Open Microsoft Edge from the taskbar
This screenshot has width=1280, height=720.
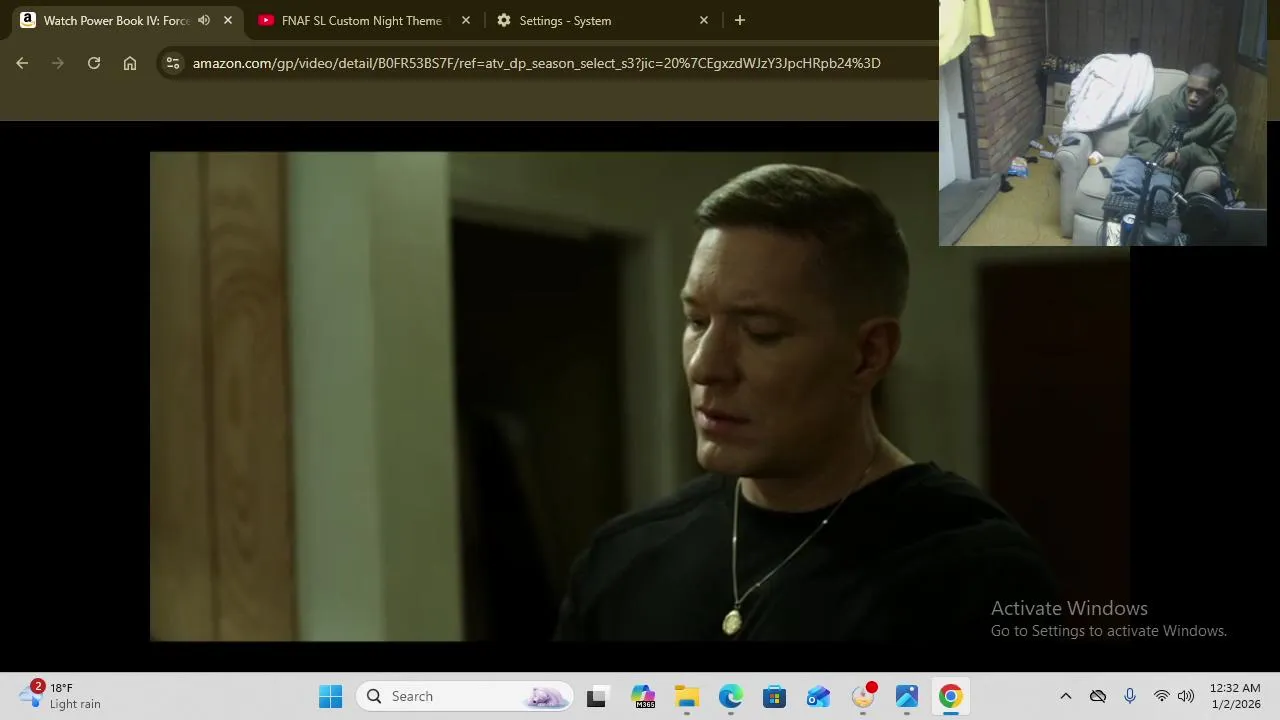tap(730, 696)
